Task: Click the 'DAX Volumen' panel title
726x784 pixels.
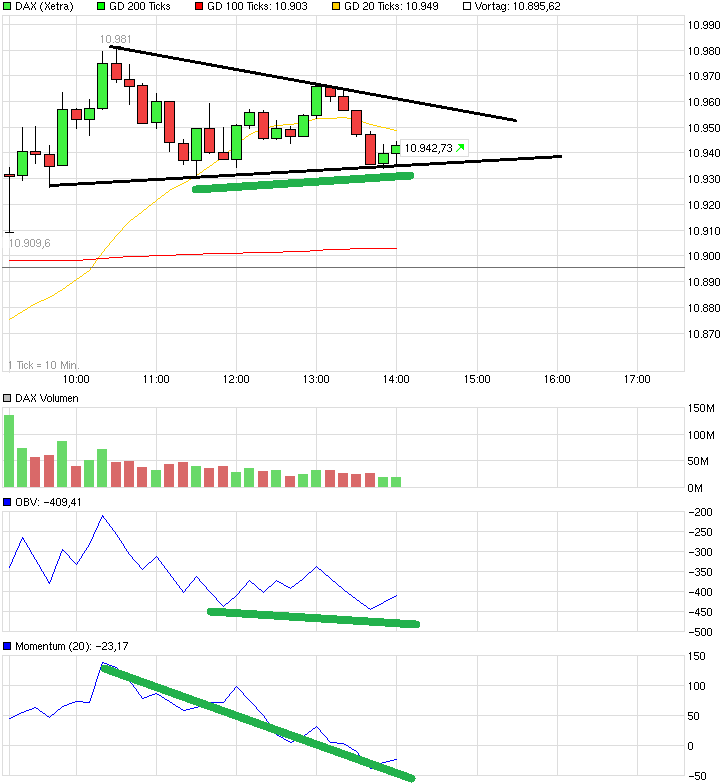Action: coord(46,398)
